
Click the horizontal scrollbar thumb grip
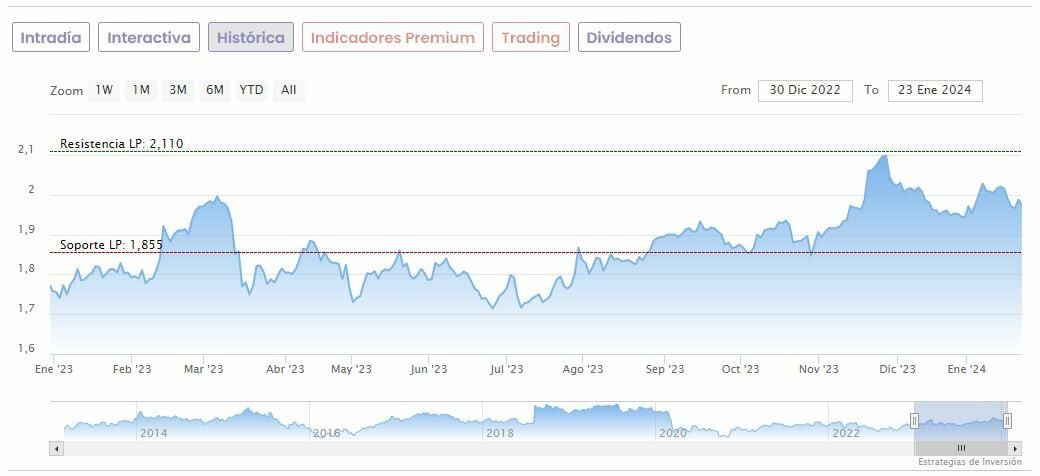coord(961,448)
